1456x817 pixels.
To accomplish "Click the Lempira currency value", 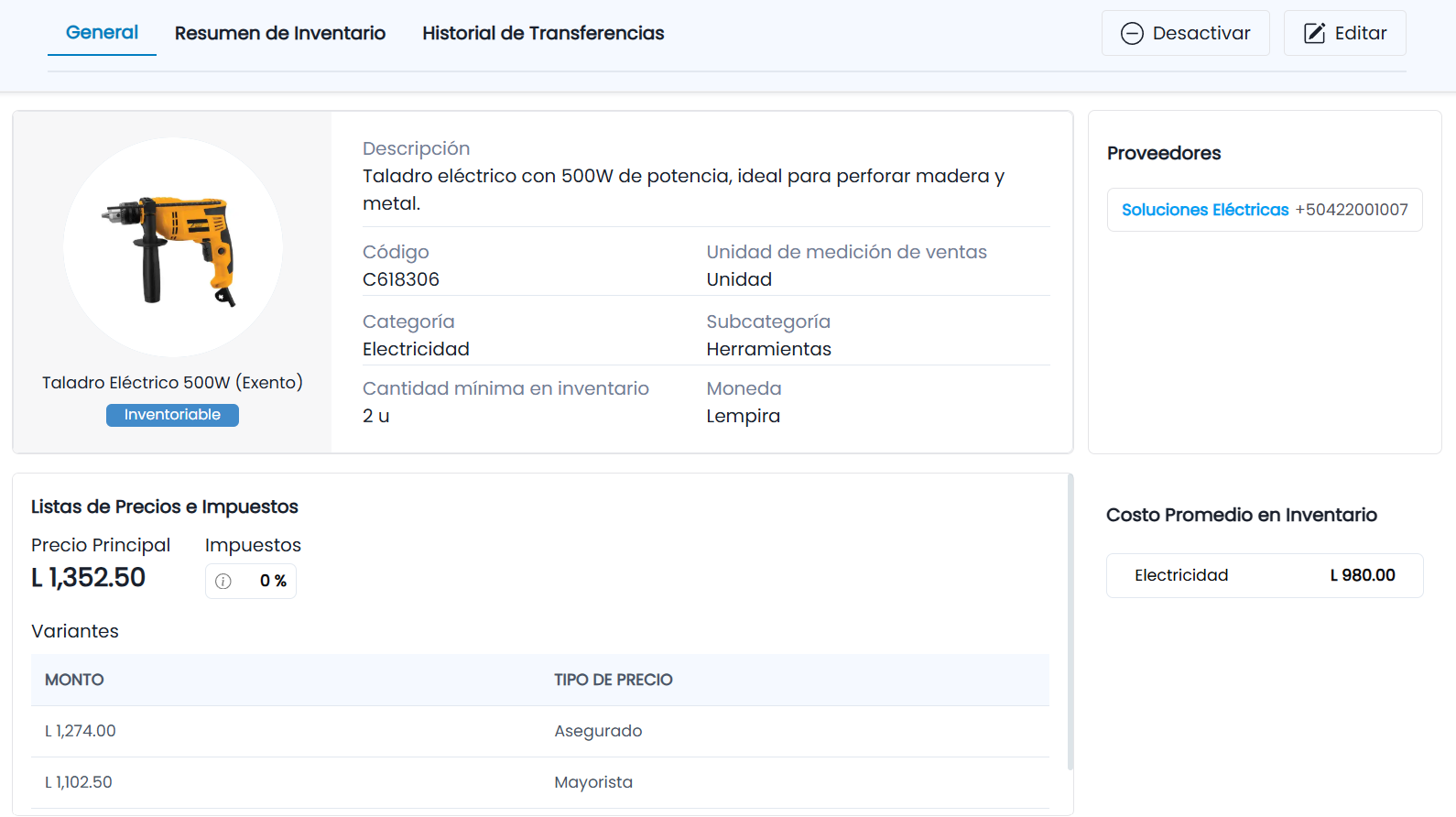I will click(x=744, y=416).
